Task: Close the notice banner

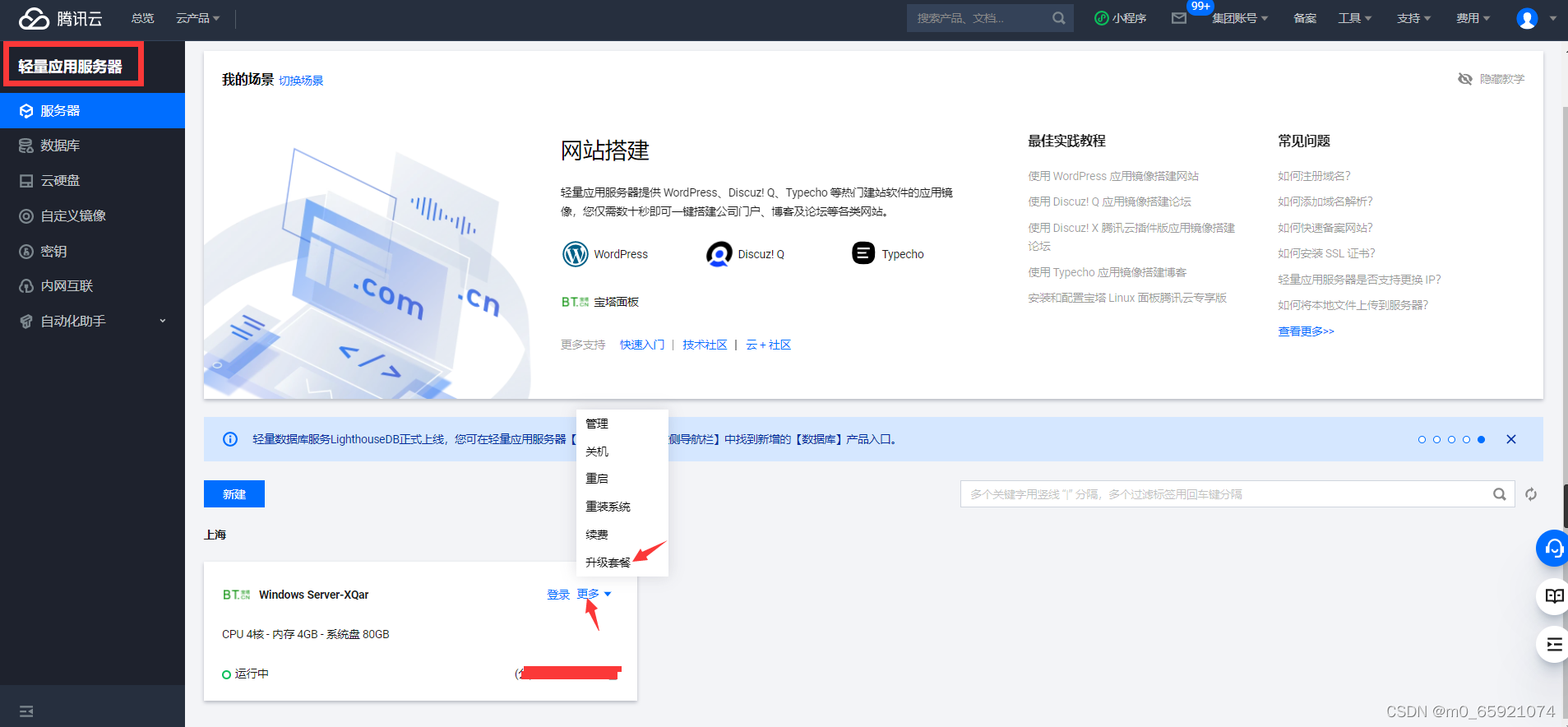Action: (x=1511, y=439)
